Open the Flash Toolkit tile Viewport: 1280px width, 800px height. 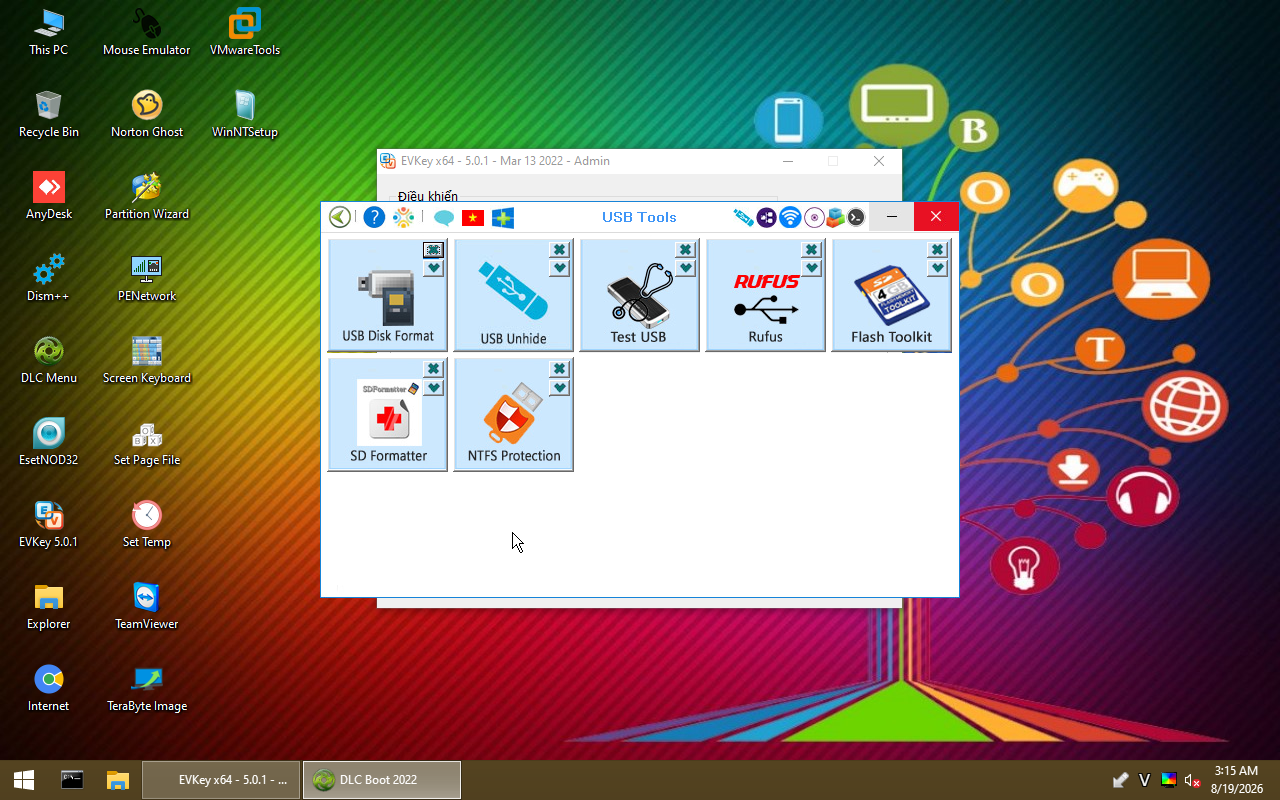[892, 295]
